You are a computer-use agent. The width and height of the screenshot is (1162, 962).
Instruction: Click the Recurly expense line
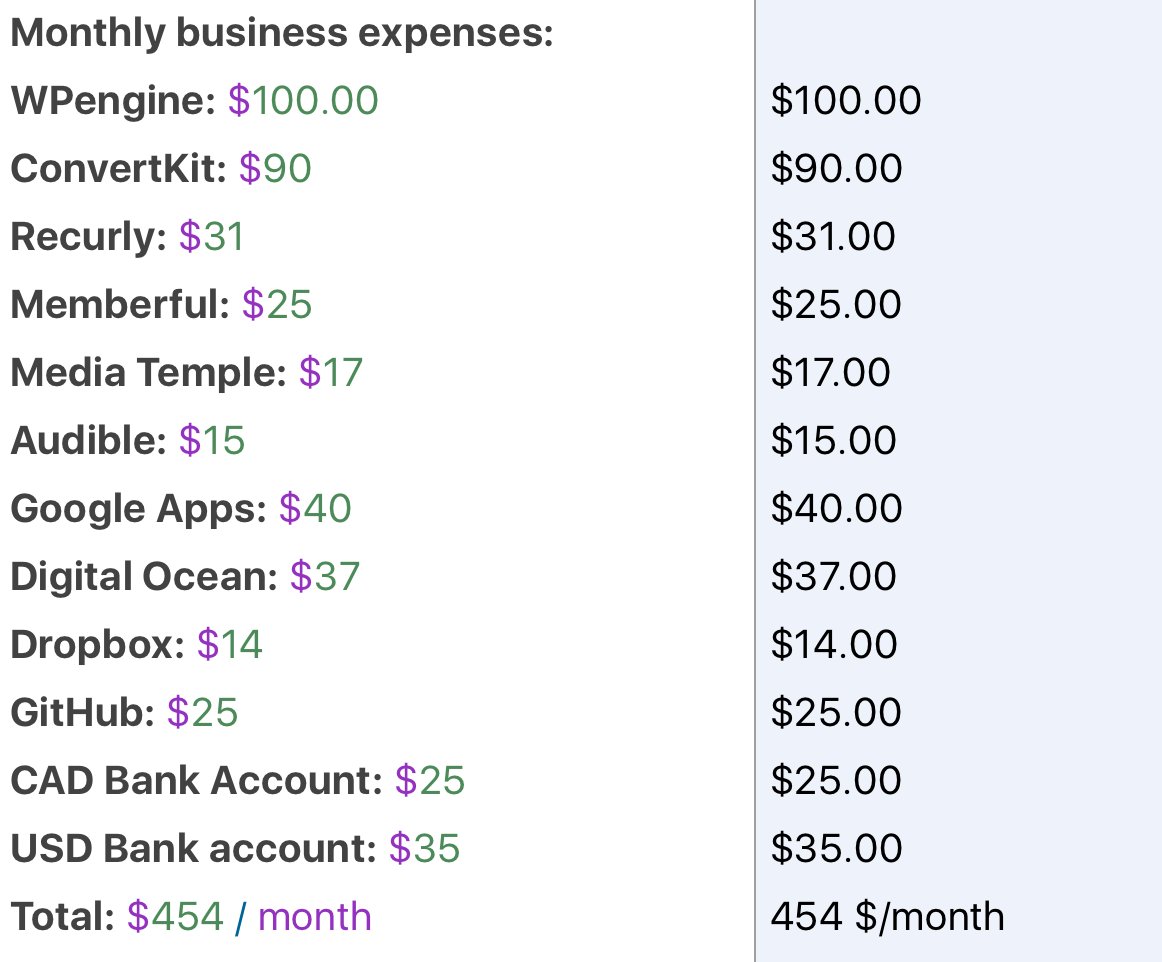(x=127, y=237)
